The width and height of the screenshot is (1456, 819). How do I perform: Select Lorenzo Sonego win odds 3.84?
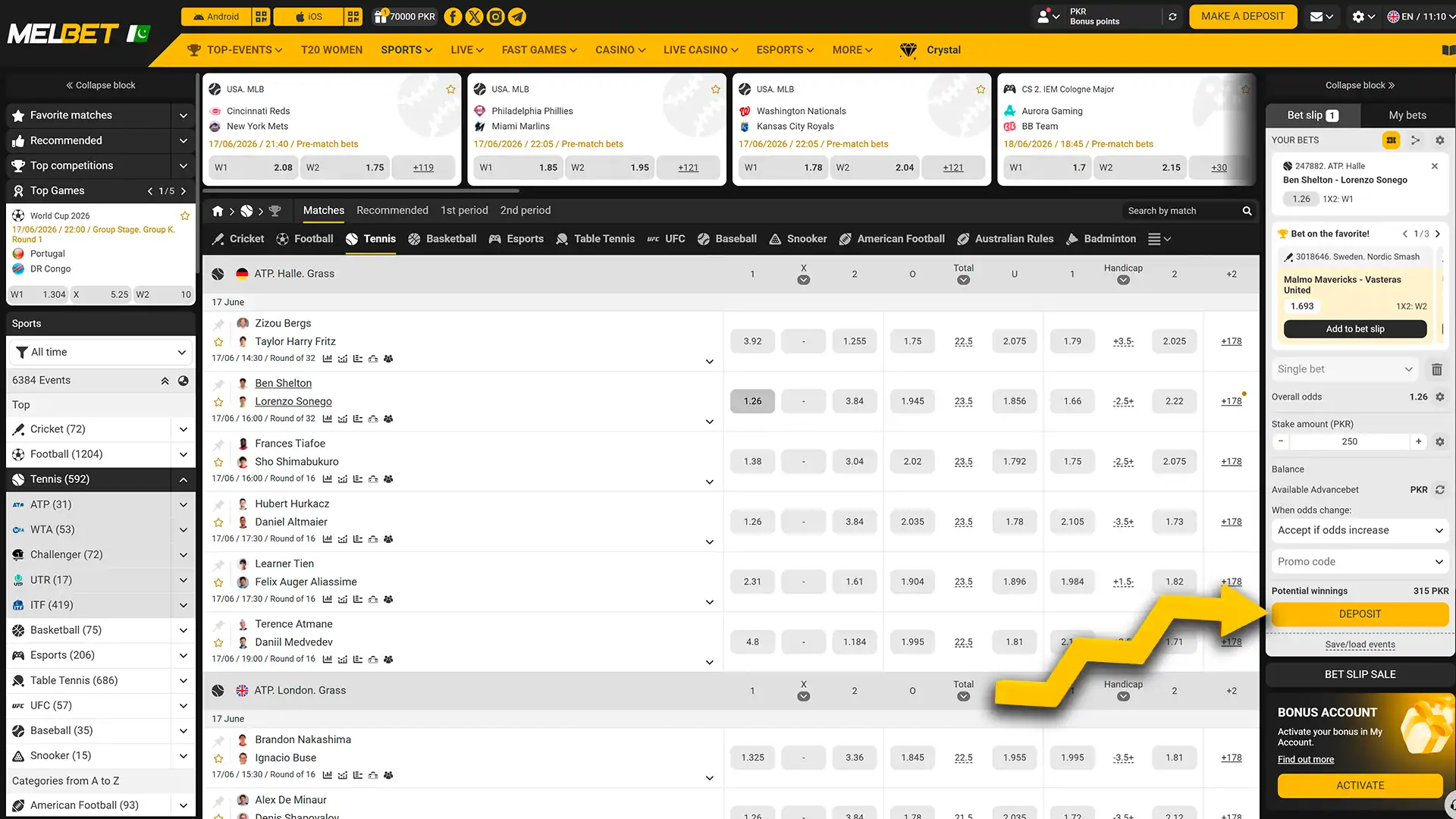tap(855, 402)
